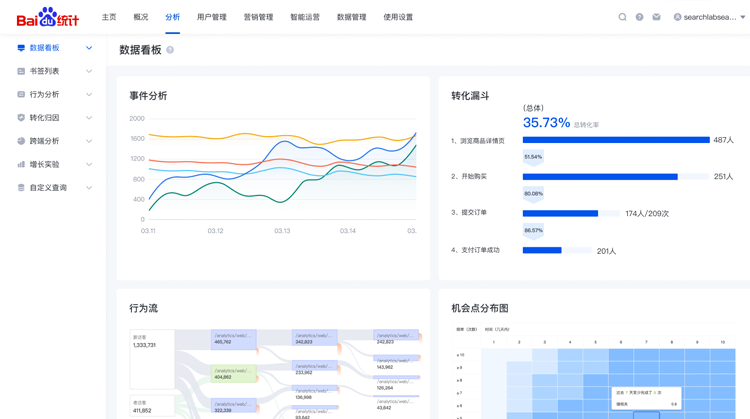Viewport: 750px width, 419px height.
Task: Open 转化归因 in the sidebar
Action: click(44, 118)
